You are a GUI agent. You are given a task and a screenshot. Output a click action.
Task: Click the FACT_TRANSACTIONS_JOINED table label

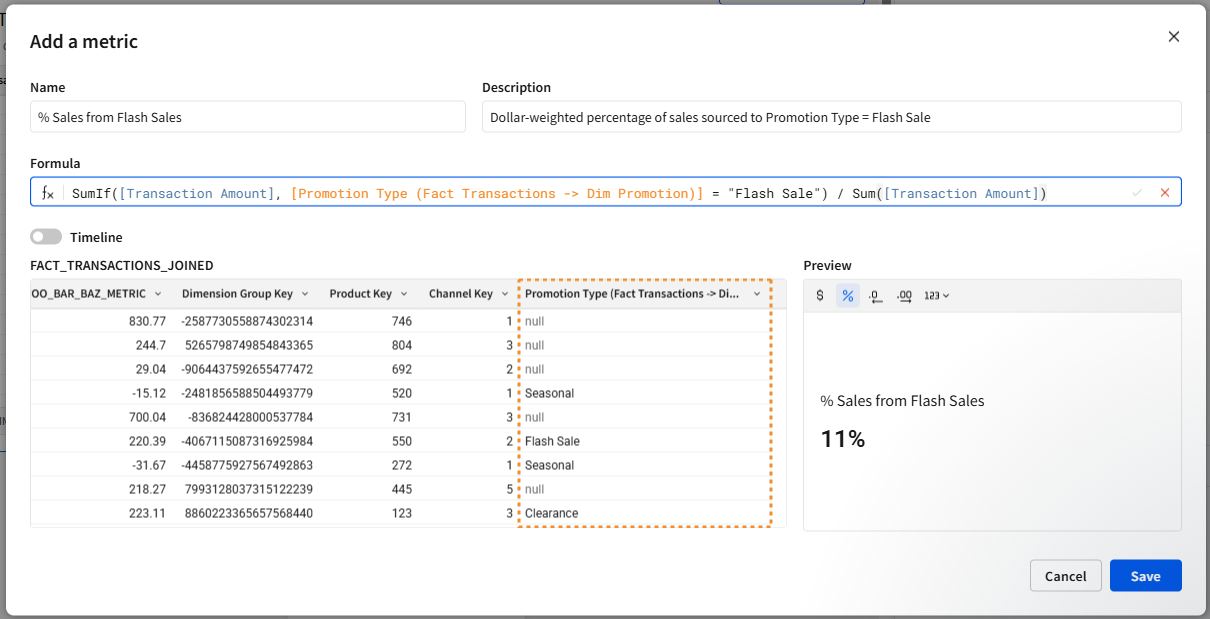pos(121,266)
